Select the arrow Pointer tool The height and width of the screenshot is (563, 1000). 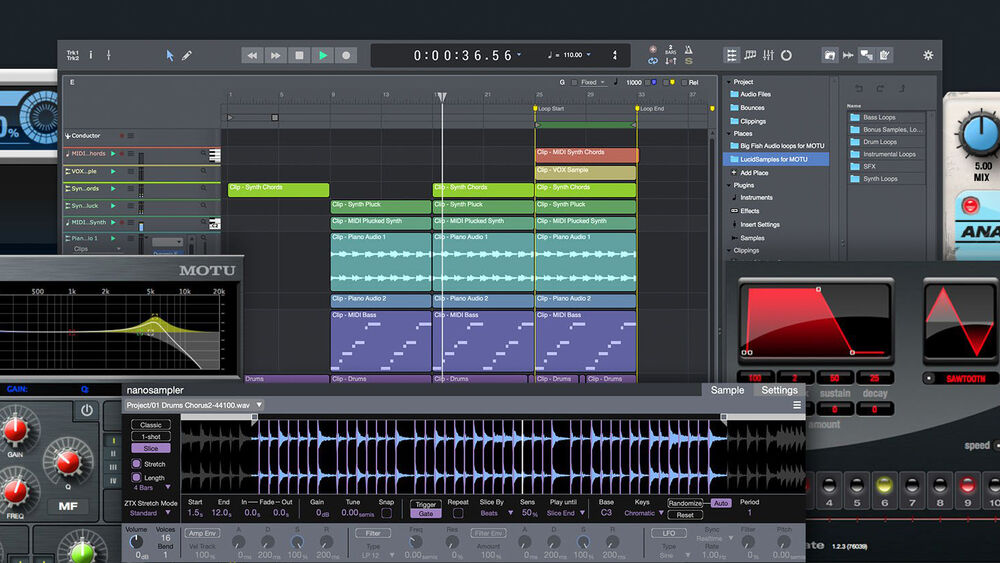(x=170, y=56)
